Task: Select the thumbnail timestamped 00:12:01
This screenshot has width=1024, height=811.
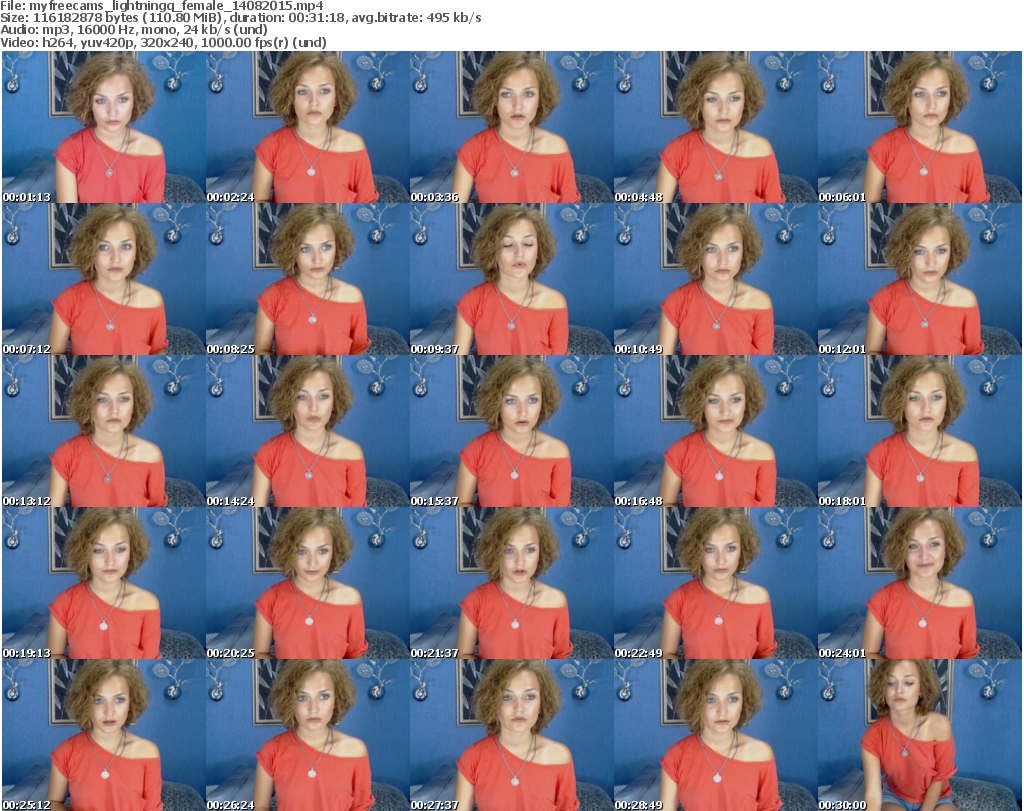Action: [920, 279]
